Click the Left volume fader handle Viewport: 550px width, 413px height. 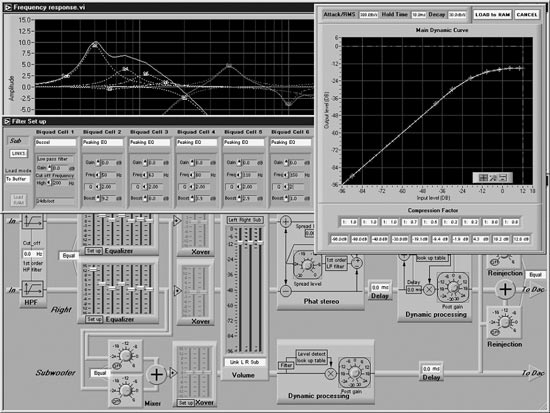coord(241,242)
